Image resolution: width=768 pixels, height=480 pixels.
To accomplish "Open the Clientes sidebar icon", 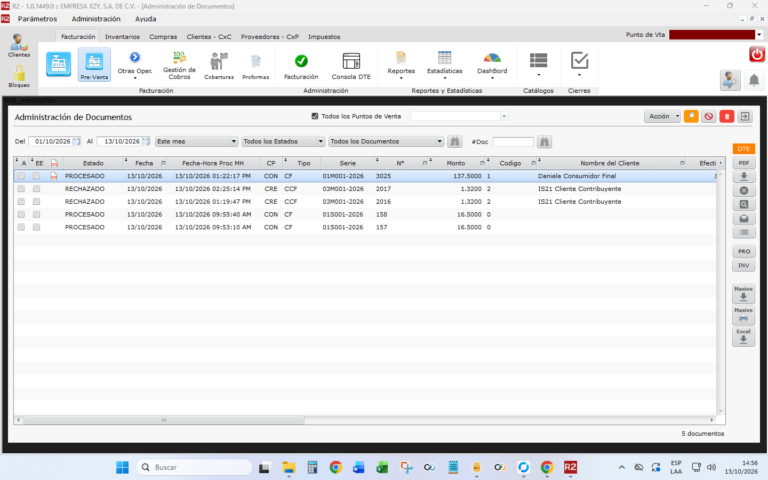I will pos(19,46).
